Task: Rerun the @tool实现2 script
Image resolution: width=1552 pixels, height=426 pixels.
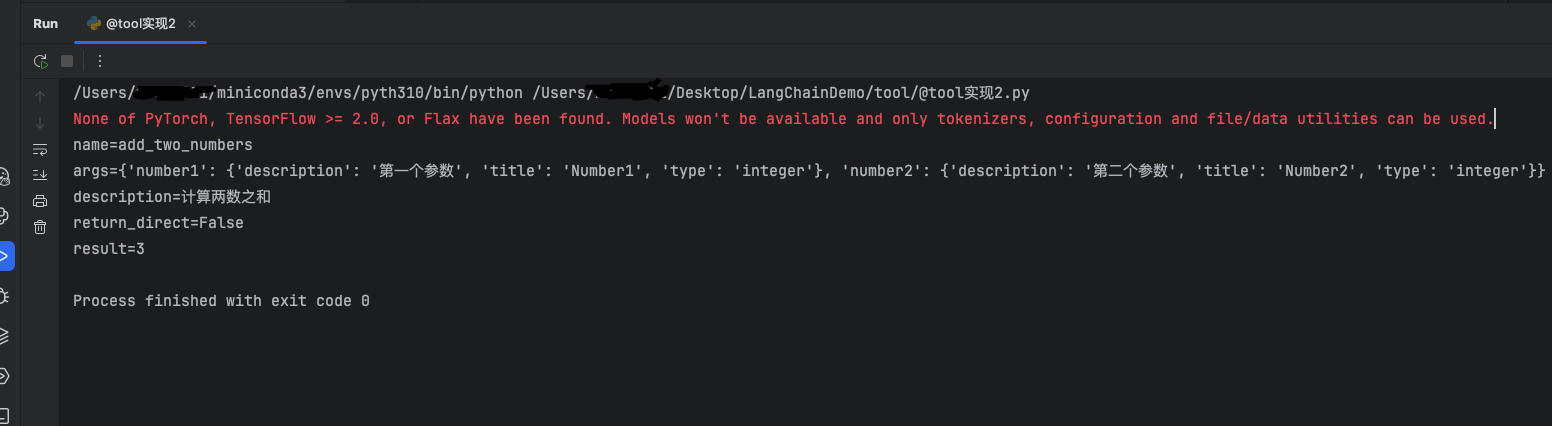Action: pos(40,61)
